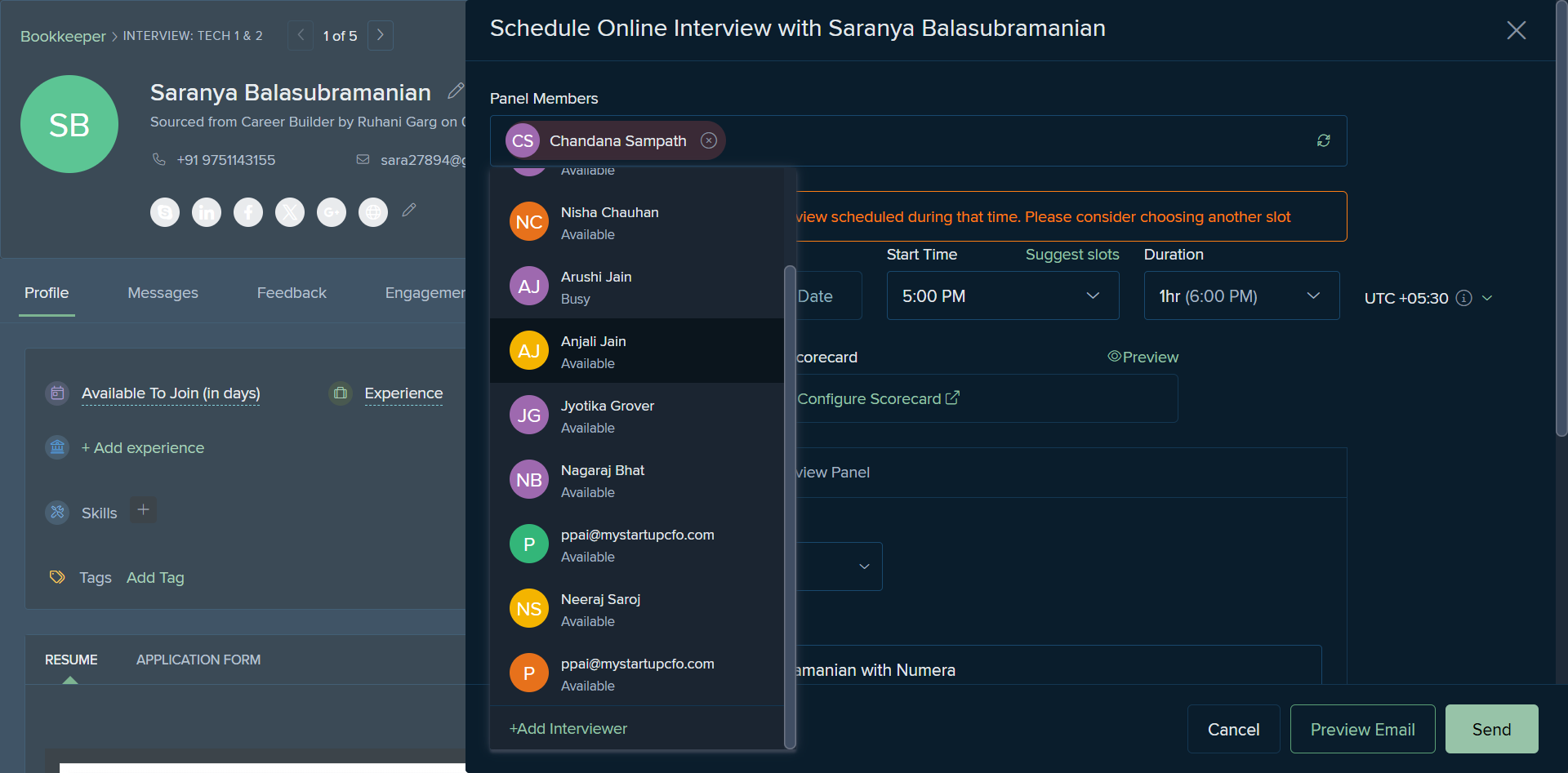The height and width of the screenshot is (773, 1568).
Task: Click candidate SB avatar circle
Action: pos(69,124)
